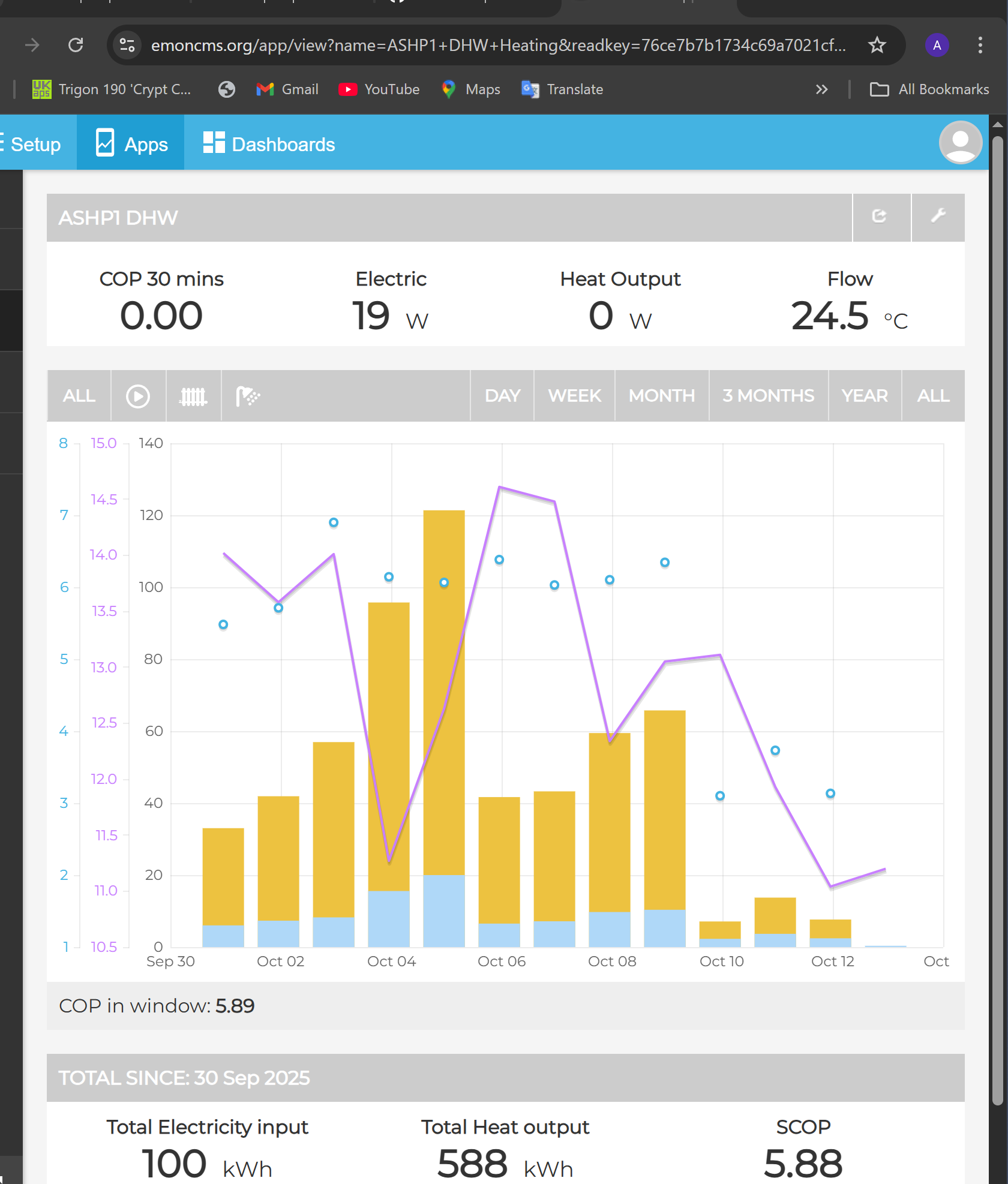Switch chart view to DAY

click(502, 396)
